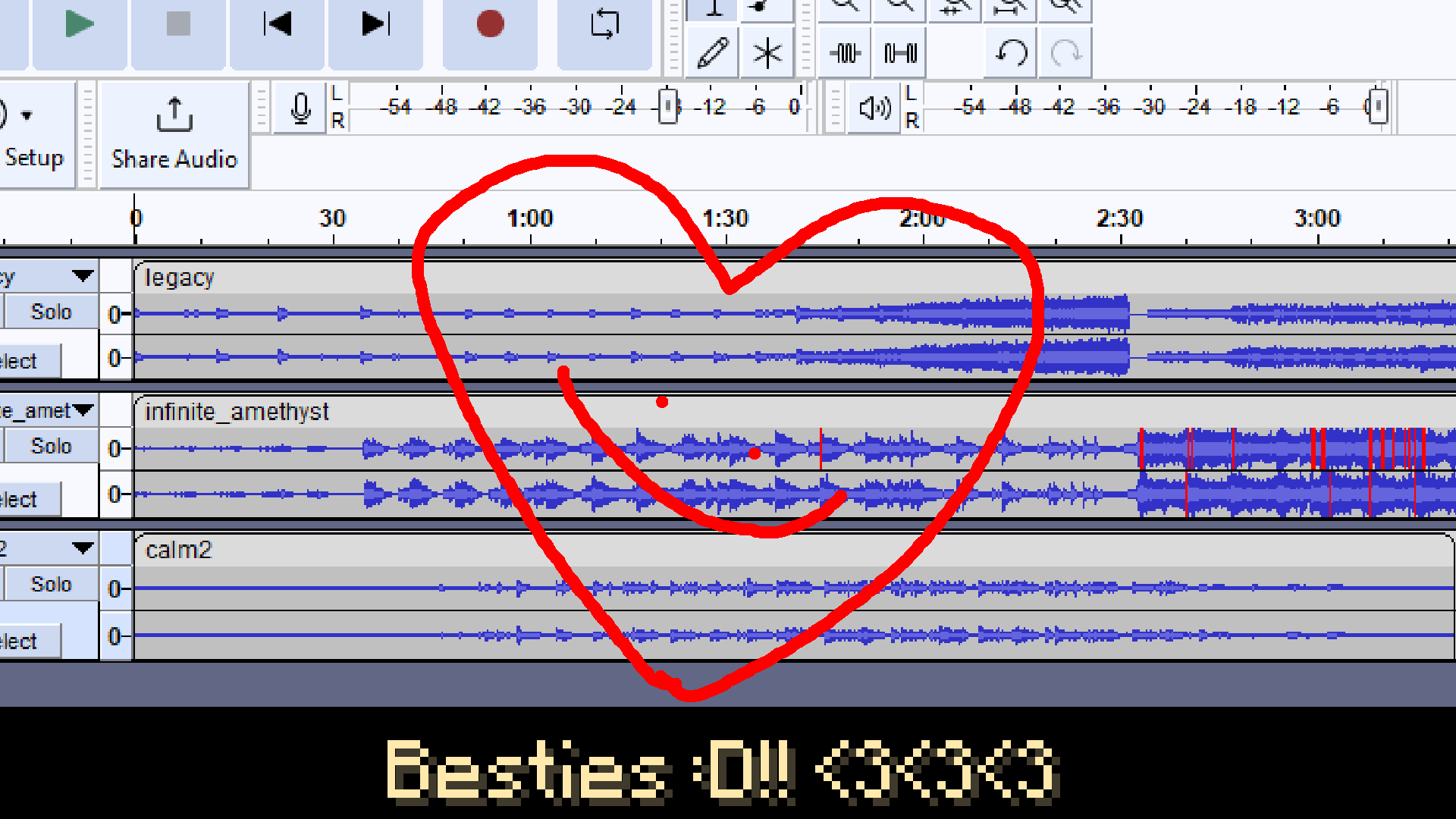
Task: Undo the last action
Action: pos(1011,53)
